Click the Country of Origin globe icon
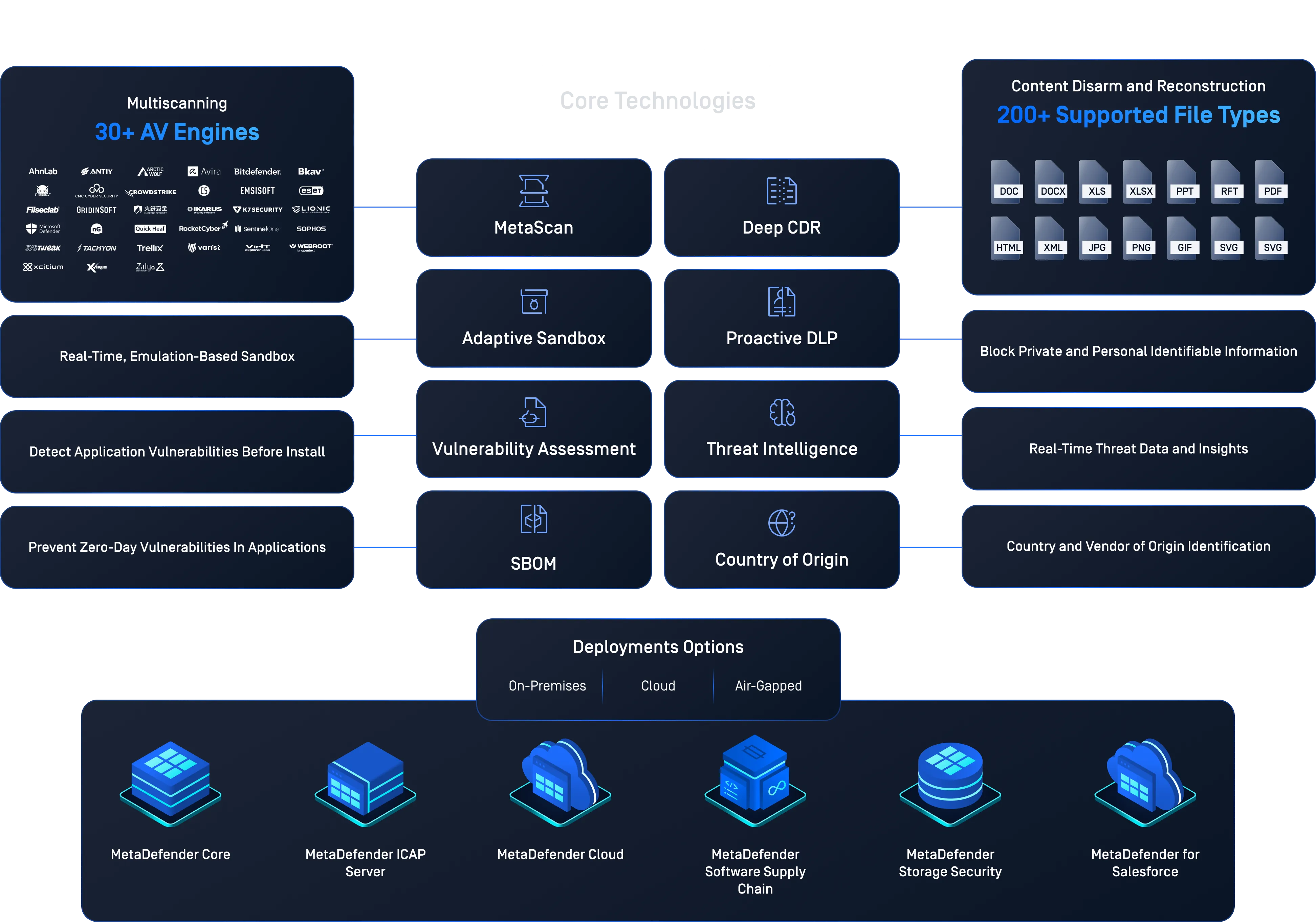This screenshot has width=1316, height=922. [x=781, y=523]
